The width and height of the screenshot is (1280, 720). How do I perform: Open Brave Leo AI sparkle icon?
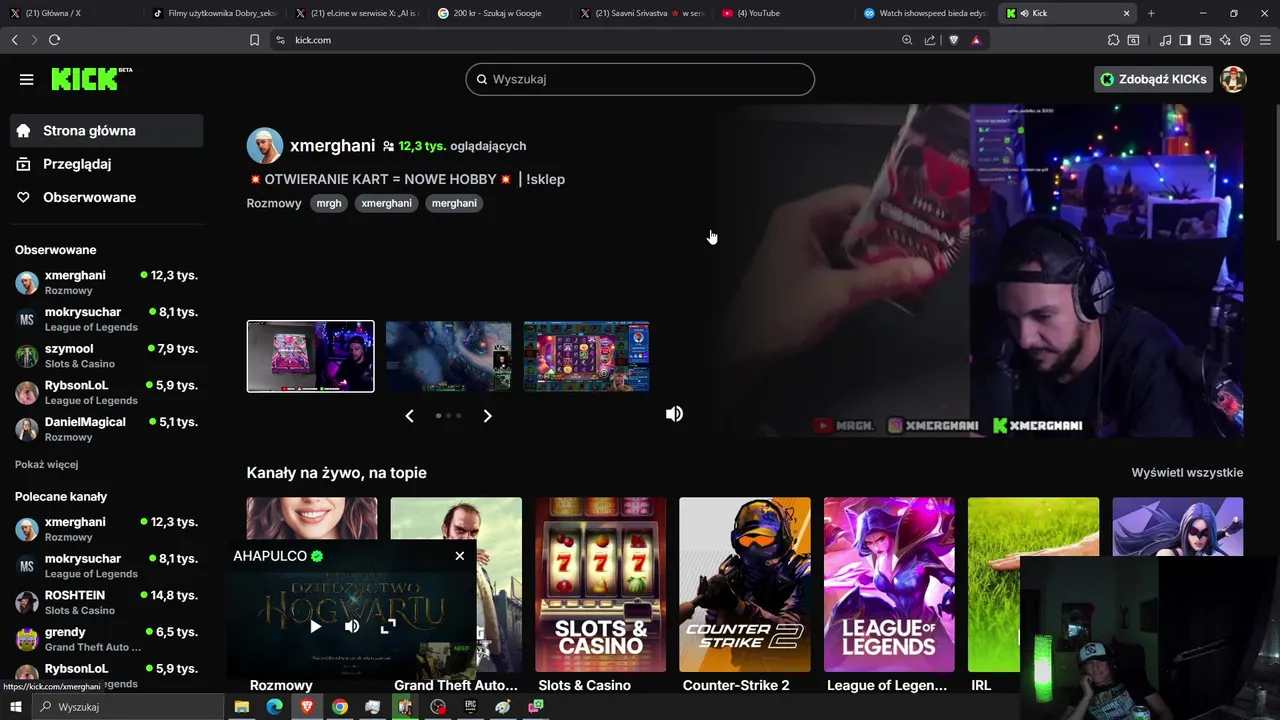coord(1225,40)
